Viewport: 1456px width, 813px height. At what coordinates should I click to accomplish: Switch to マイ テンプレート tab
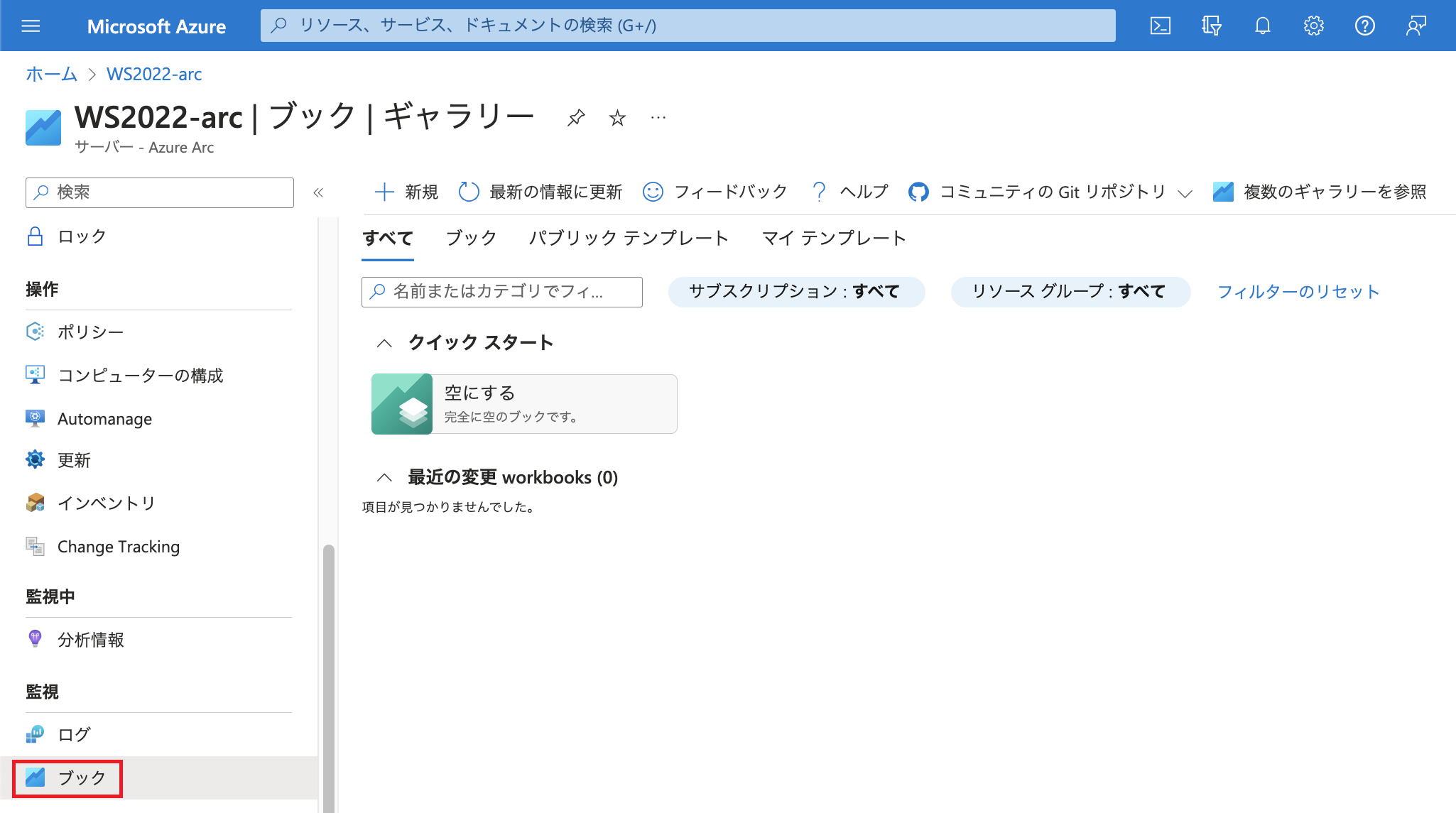[834, 239]
